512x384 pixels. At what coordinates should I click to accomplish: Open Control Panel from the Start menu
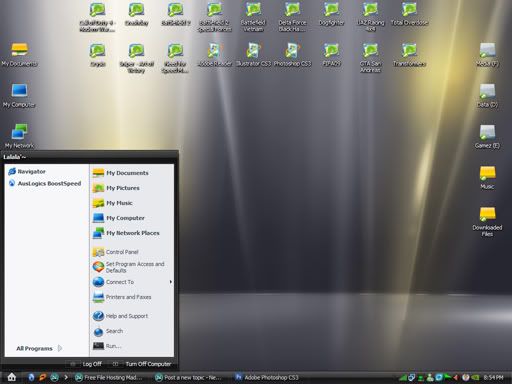[132, 252]
